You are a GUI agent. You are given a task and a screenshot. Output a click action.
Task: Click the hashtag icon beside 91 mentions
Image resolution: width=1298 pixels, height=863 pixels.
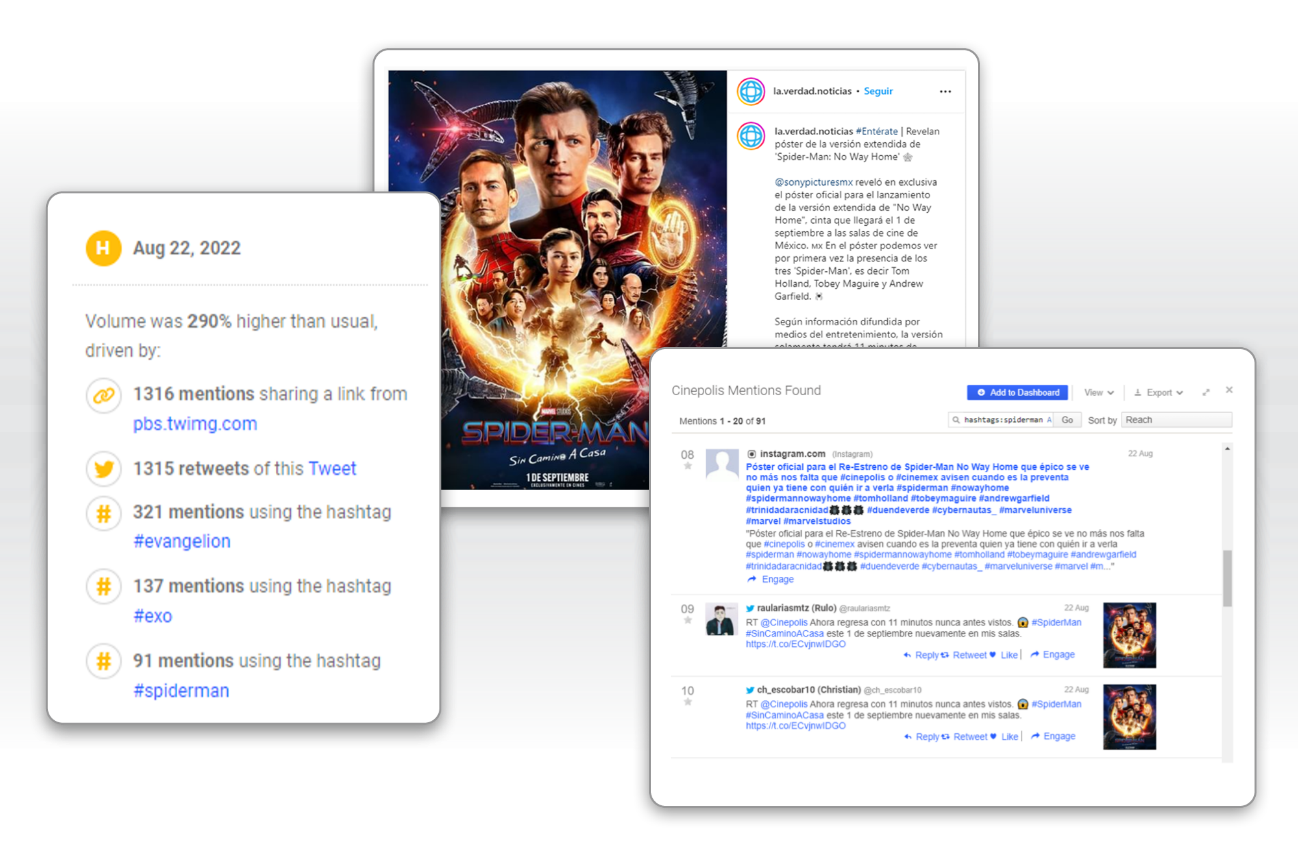pos(103,661)
